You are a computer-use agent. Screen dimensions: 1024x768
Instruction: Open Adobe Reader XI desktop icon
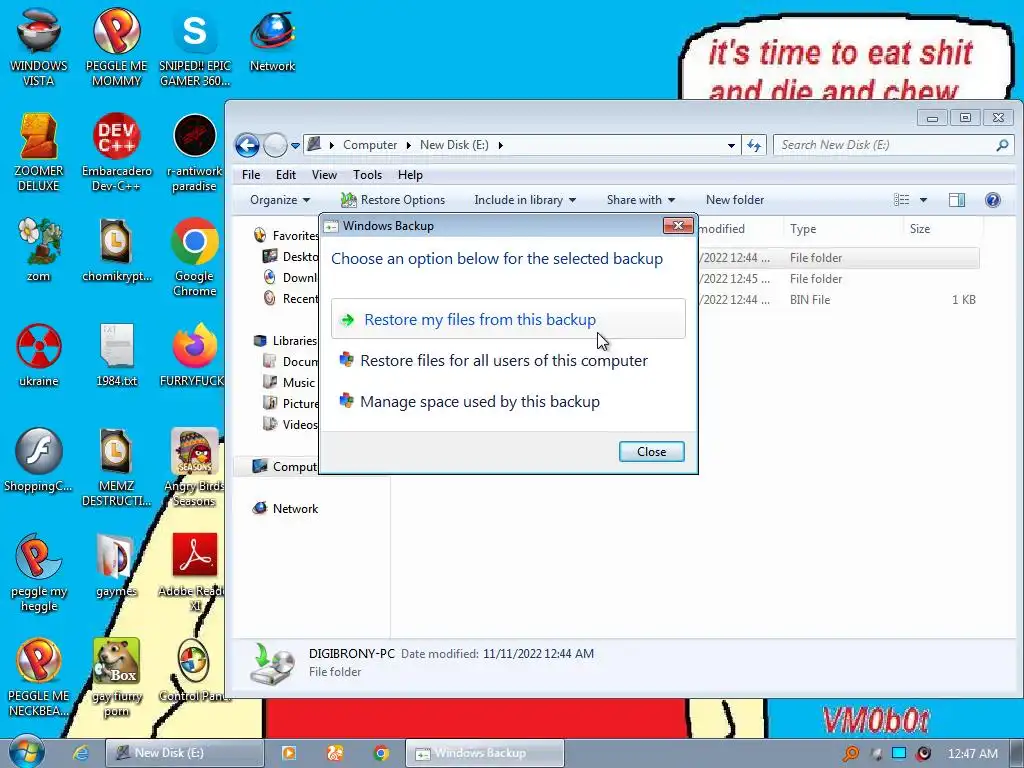click(x=195, y=572)
